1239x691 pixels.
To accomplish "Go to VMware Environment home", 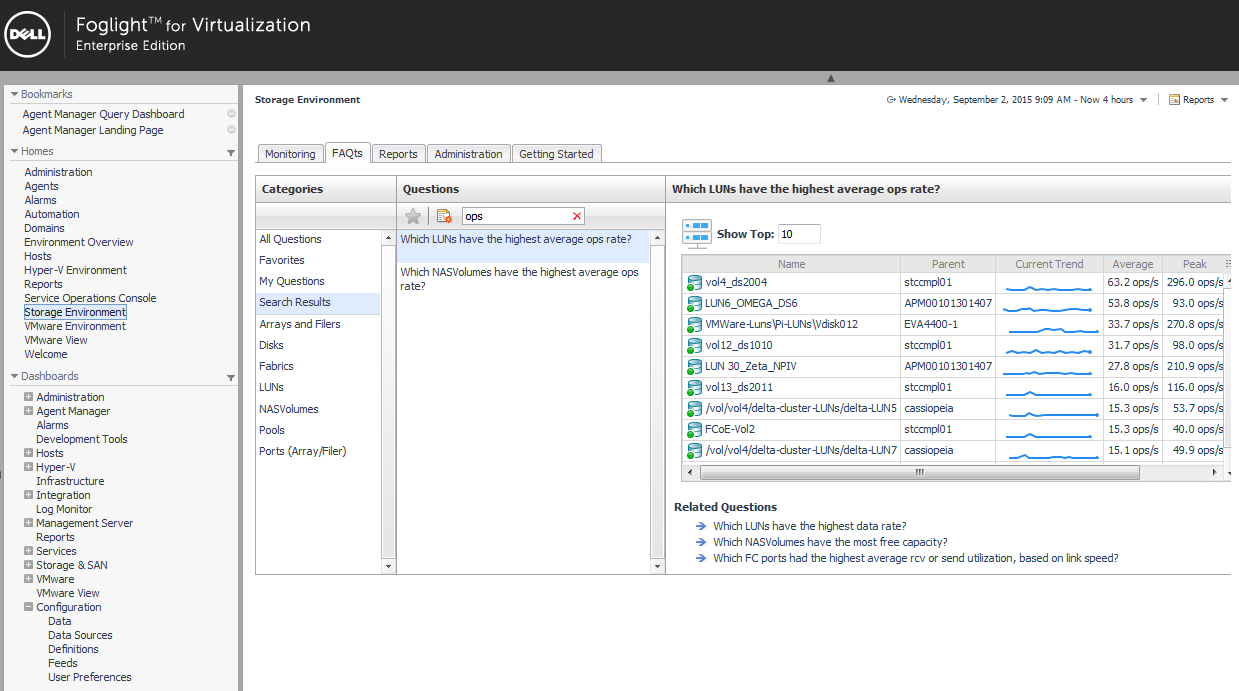I will [75, 326].
